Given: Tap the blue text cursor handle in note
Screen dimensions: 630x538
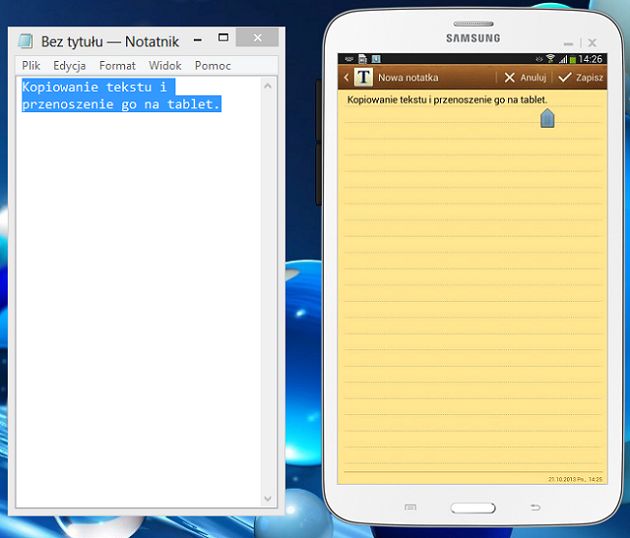Looking at the screenshot, I should tap(547, 118).
